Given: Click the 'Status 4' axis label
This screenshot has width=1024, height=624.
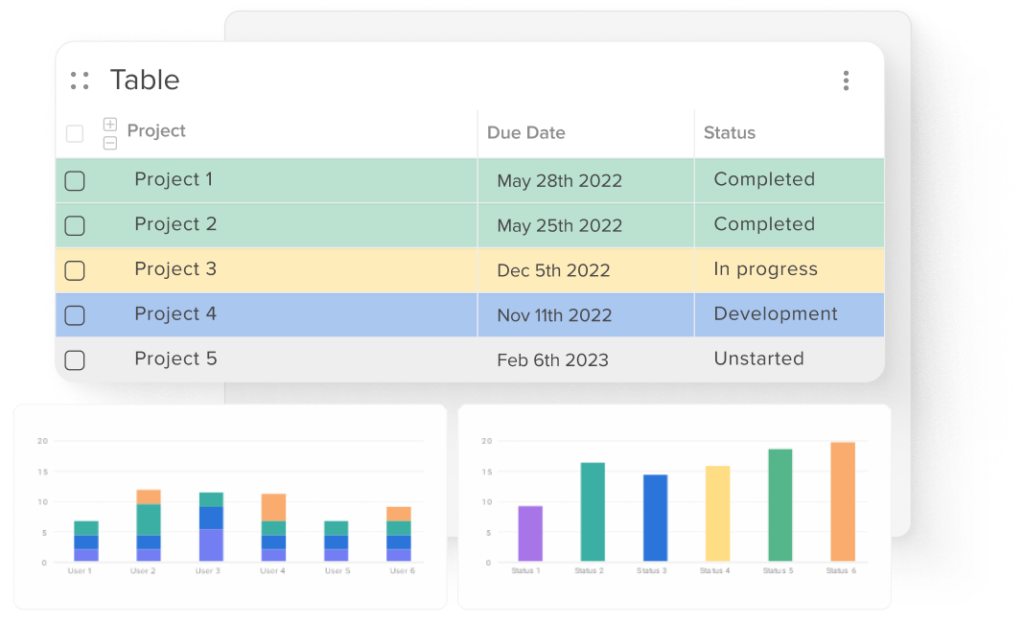Looking at the screenshot, I should click(x=714, y=571).
